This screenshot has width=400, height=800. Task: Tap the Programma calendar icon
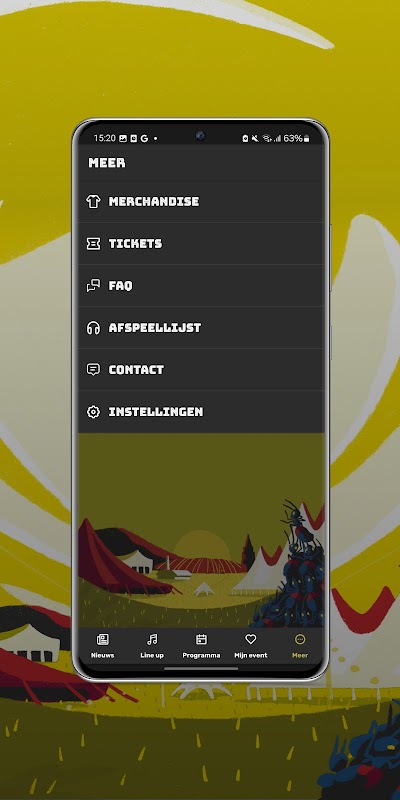[202, 639]
